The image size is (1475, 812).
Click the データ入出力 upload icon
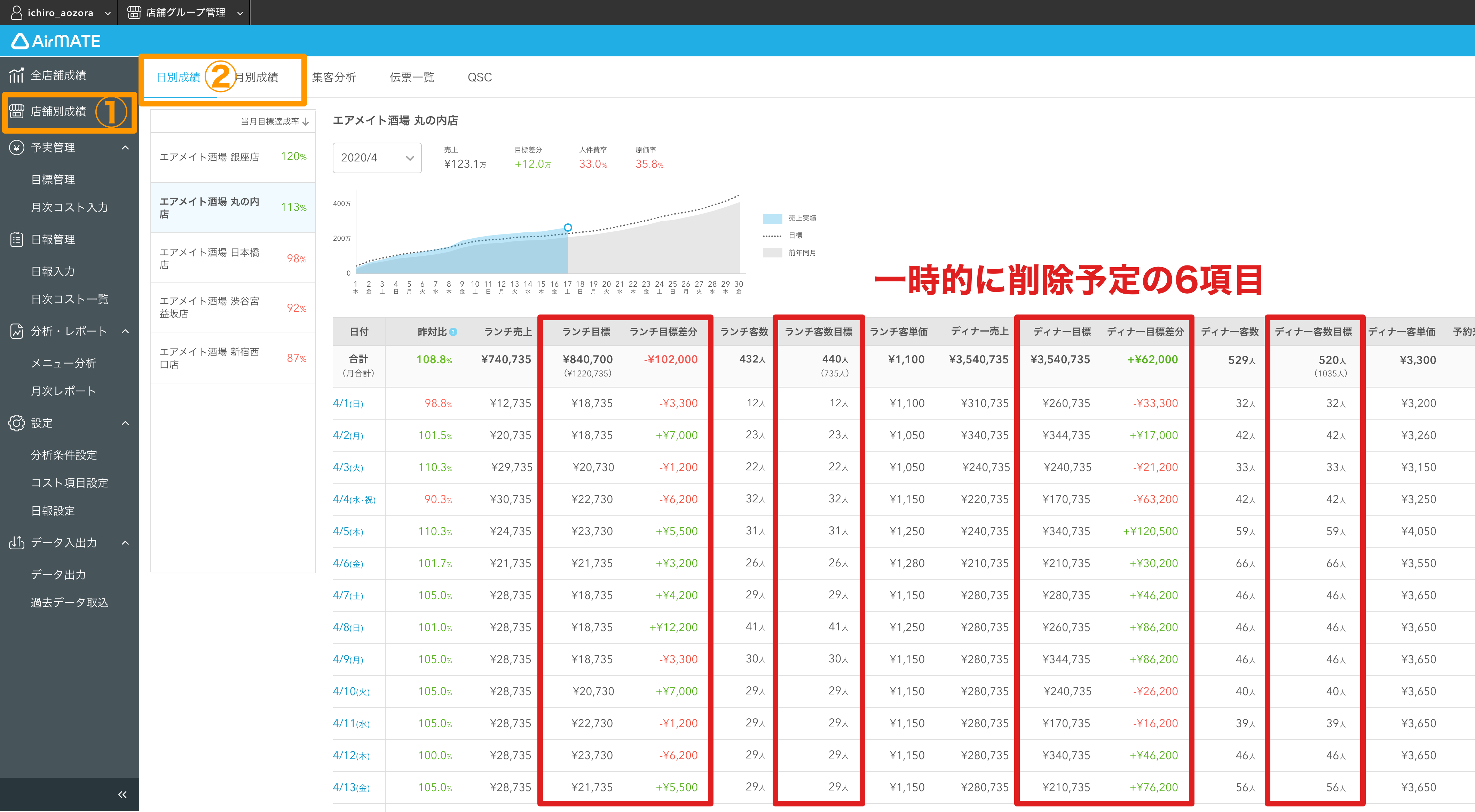[17, 542]
